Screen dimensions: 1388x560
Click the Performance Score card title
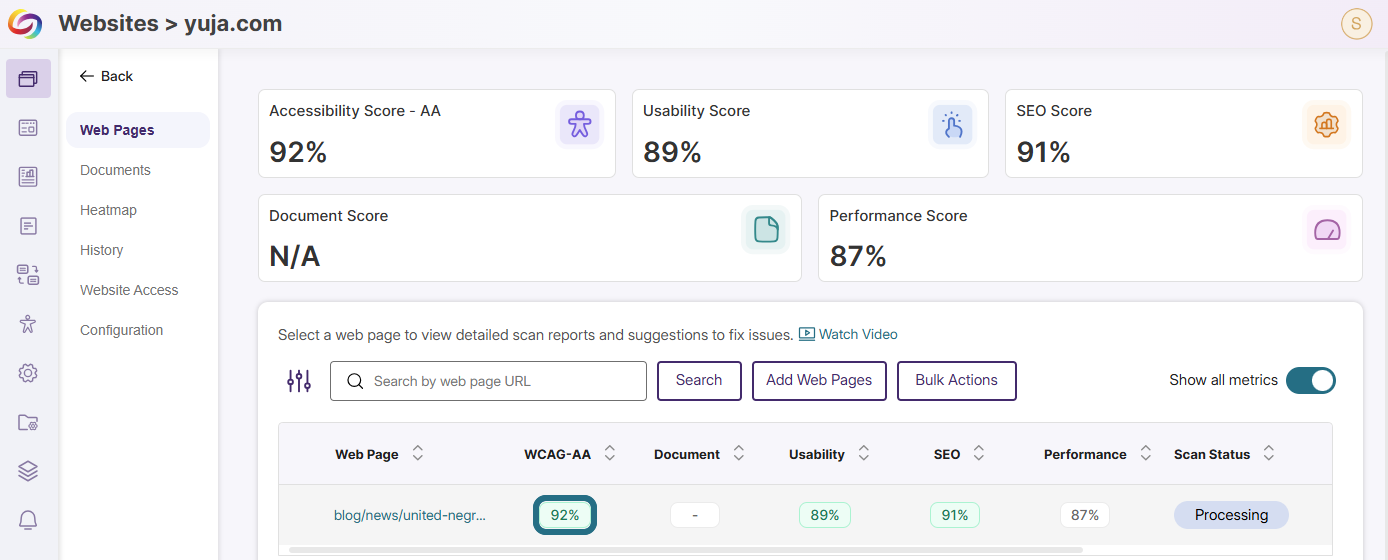[899, 216]
